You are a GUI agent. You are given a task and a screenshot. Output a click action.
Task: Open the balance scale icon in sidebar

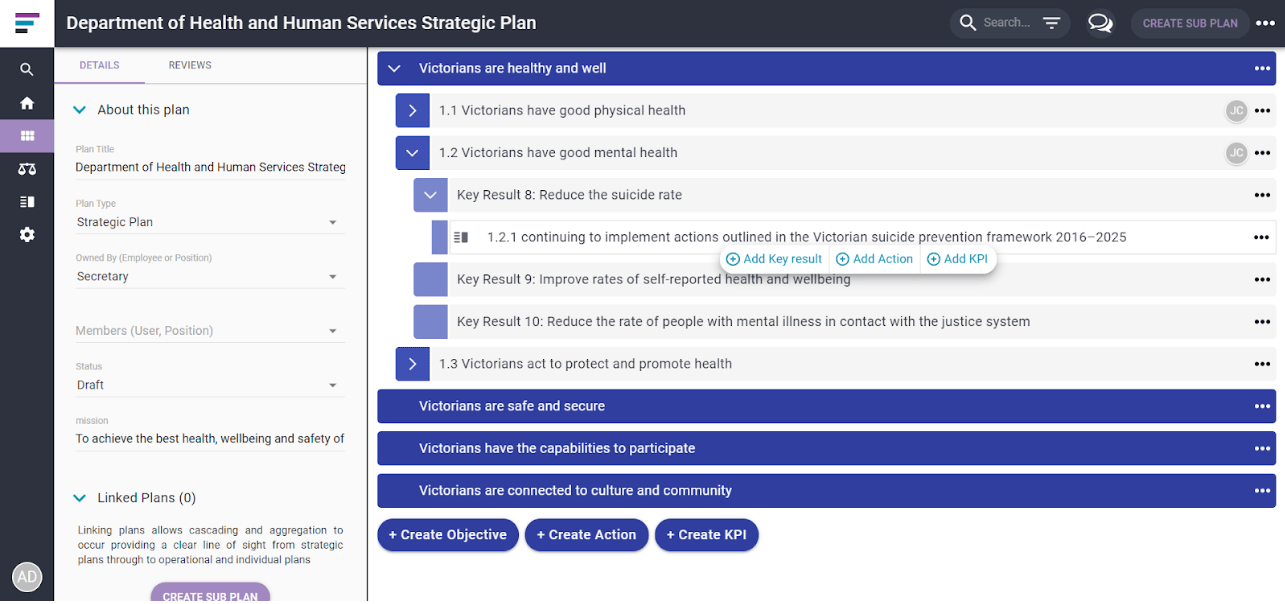(x=27, y=169)
